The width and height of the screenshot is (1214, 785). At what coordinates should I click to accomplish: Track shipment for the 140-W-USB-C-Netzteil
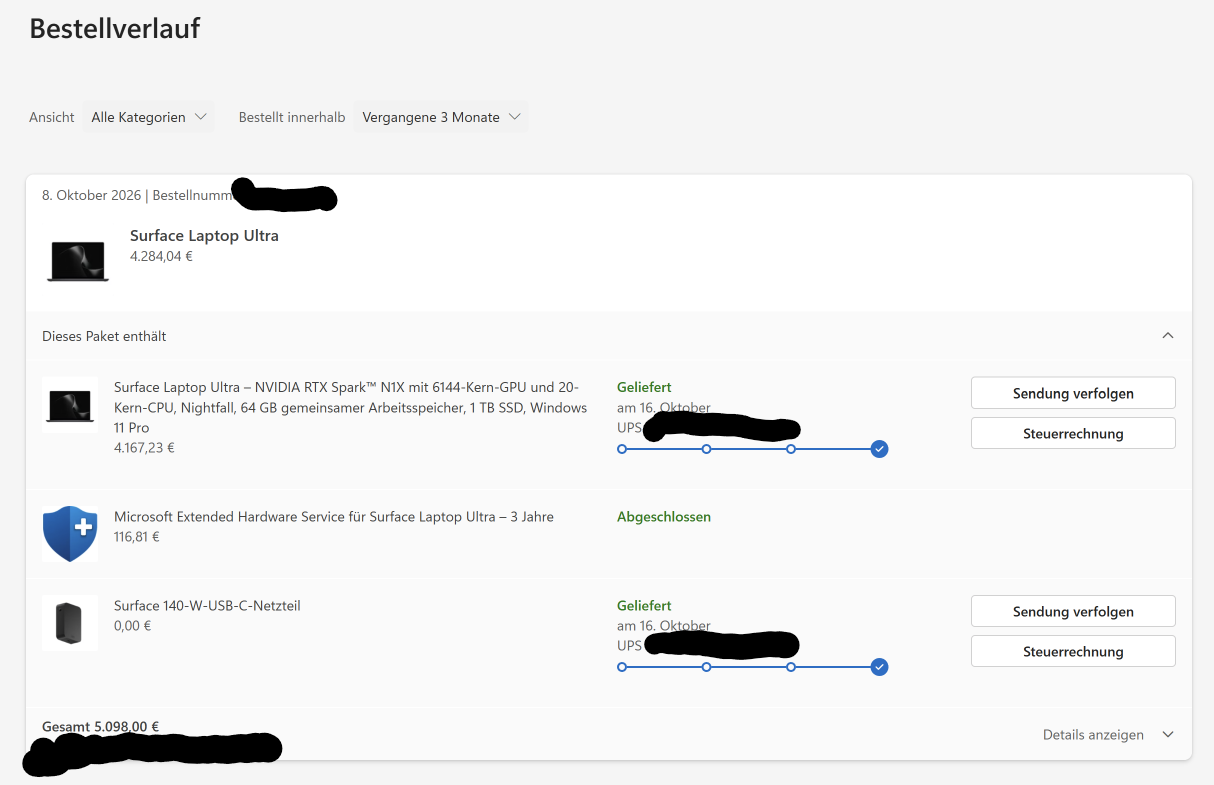(x=1073, y=611)
